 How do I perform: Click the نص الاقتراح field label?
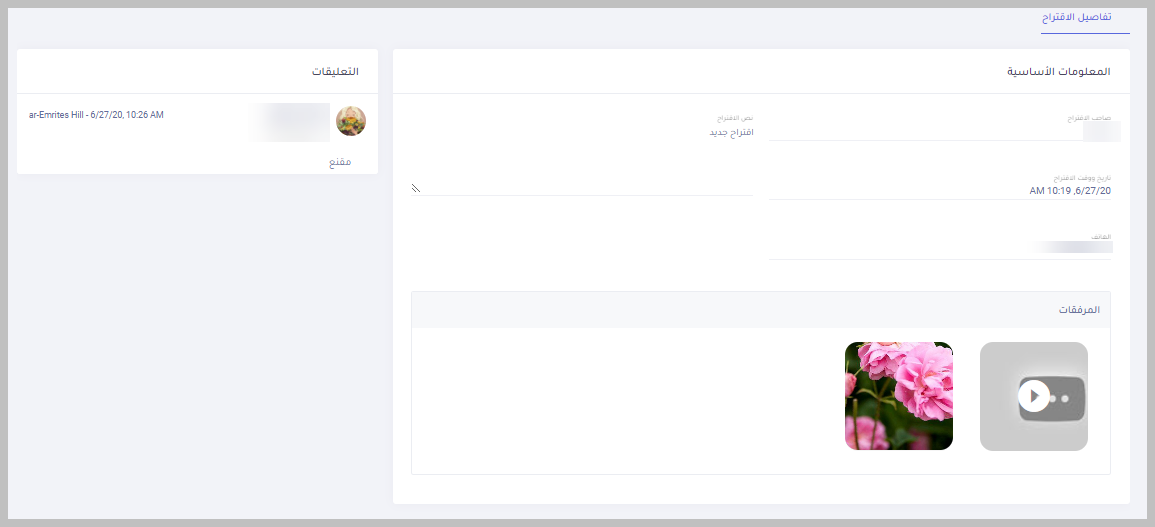[x=735, y=118]
